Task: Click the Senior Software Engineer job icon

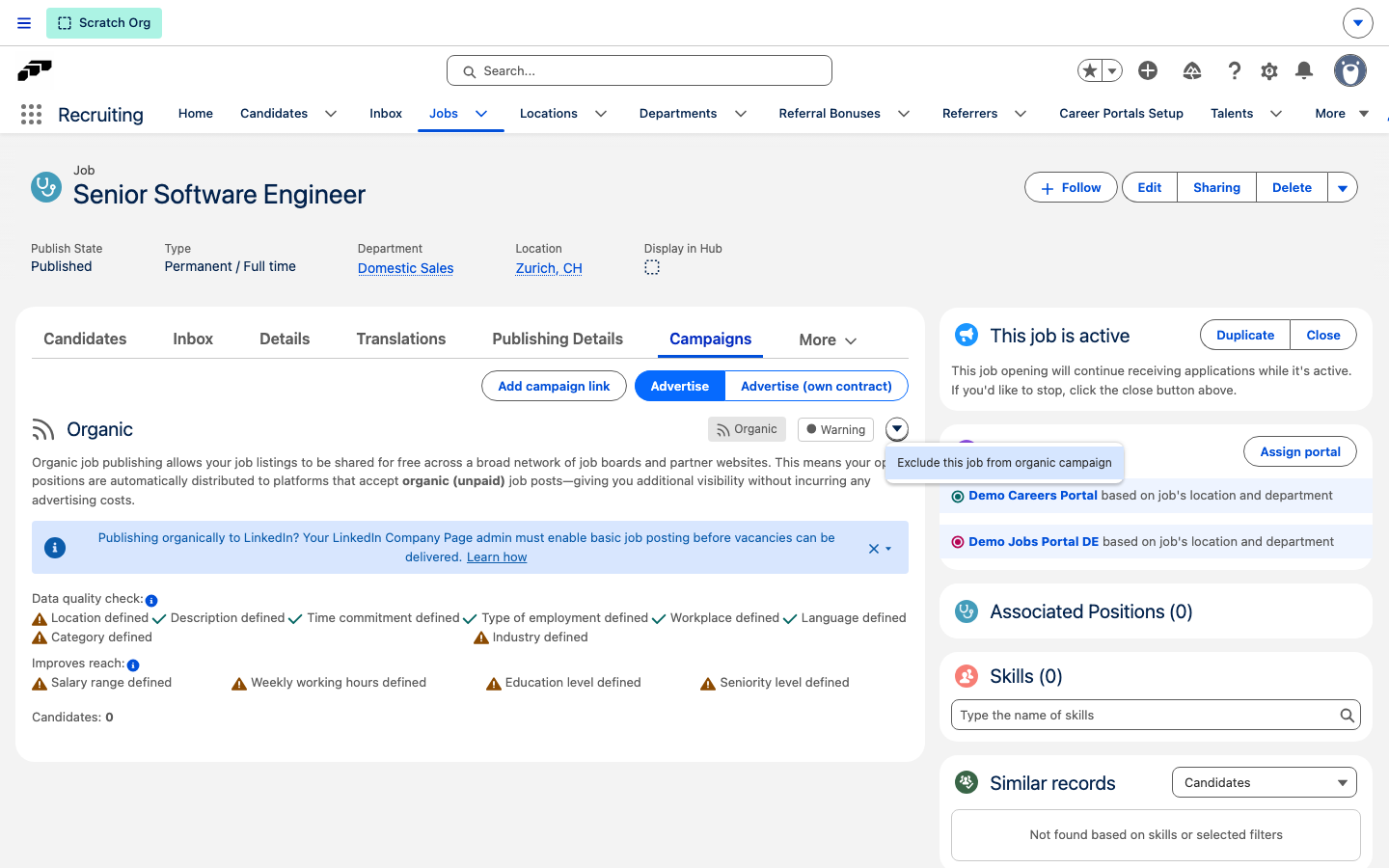Action: 46,187
